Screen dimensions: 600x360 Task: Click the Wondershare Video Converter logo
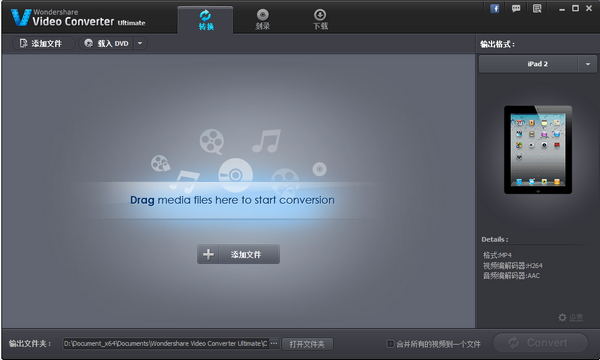point(78,18)
